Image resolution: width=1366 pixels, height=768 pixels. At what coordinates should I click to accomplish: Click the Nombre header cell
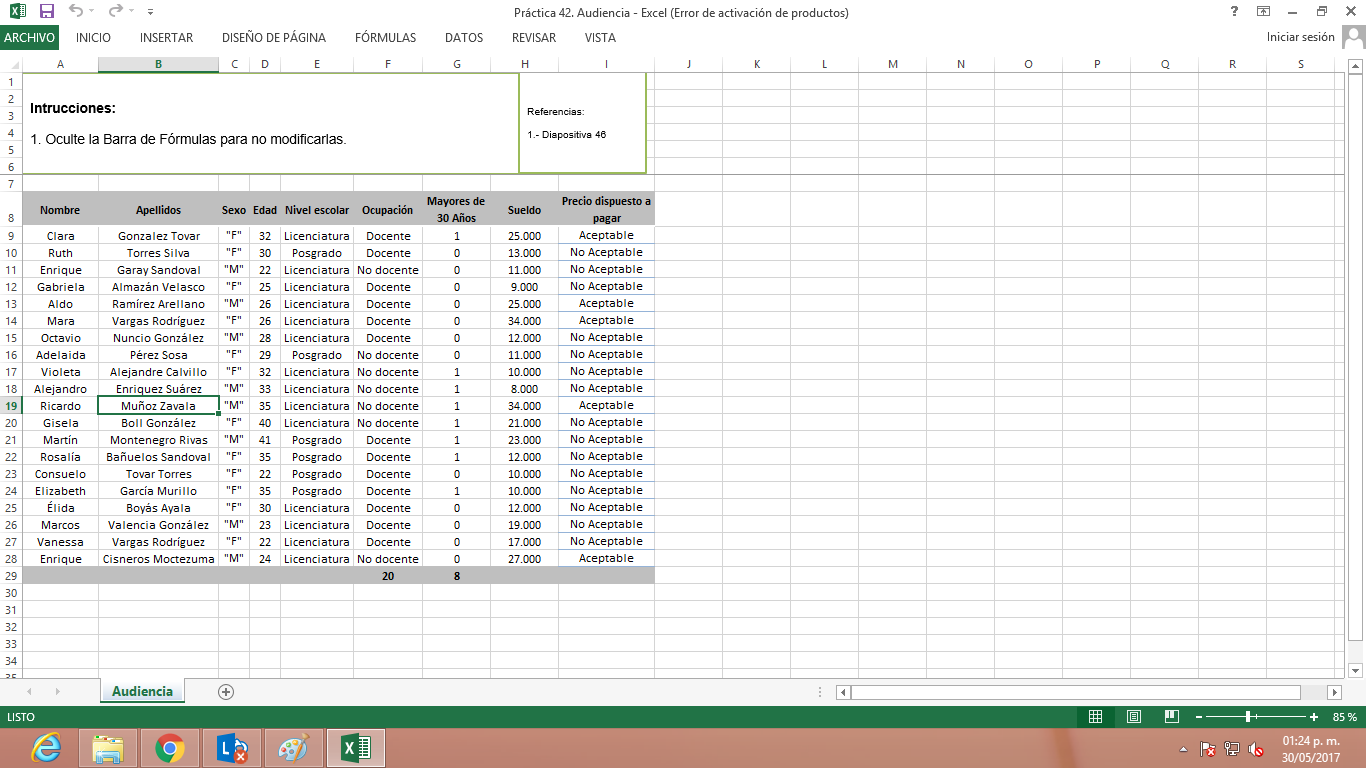(60, 210)
